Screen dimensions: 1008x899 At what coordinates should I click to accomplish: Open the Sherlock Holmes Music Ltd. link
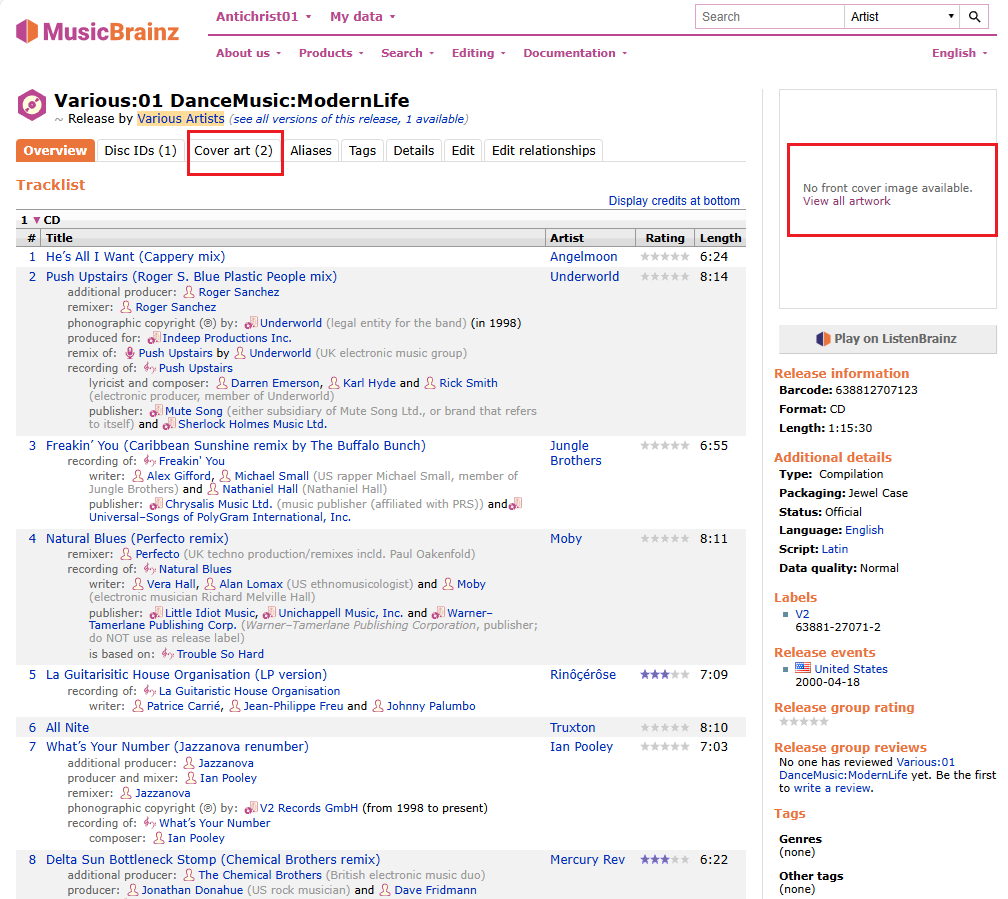(252, 424)
